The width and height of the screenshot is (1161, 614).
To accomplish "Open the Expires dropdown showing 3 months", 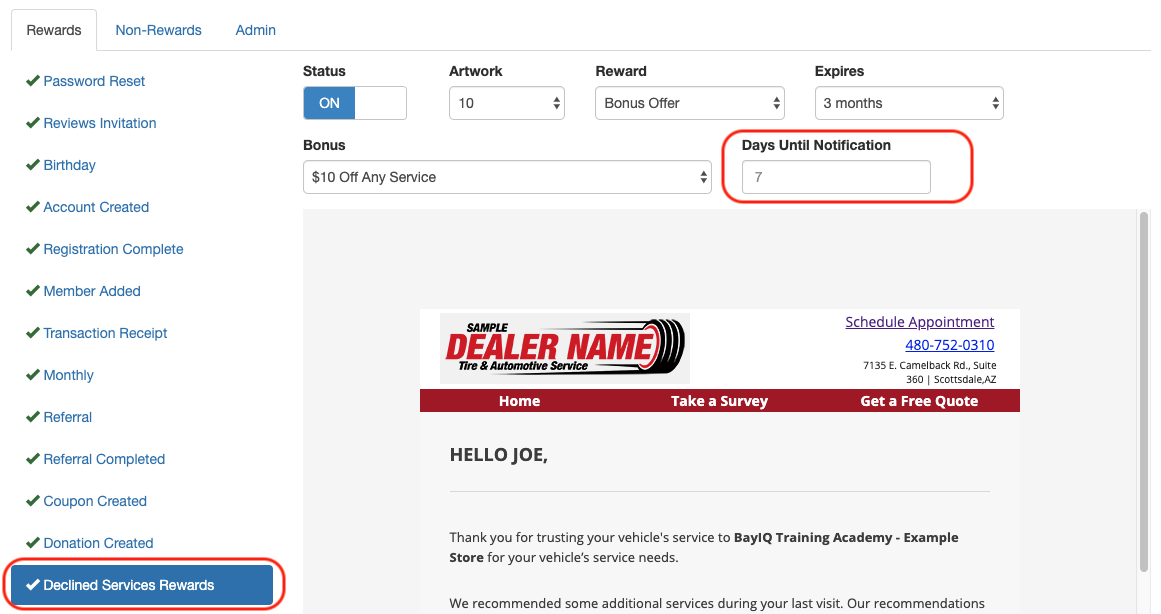I will (909, 103).
